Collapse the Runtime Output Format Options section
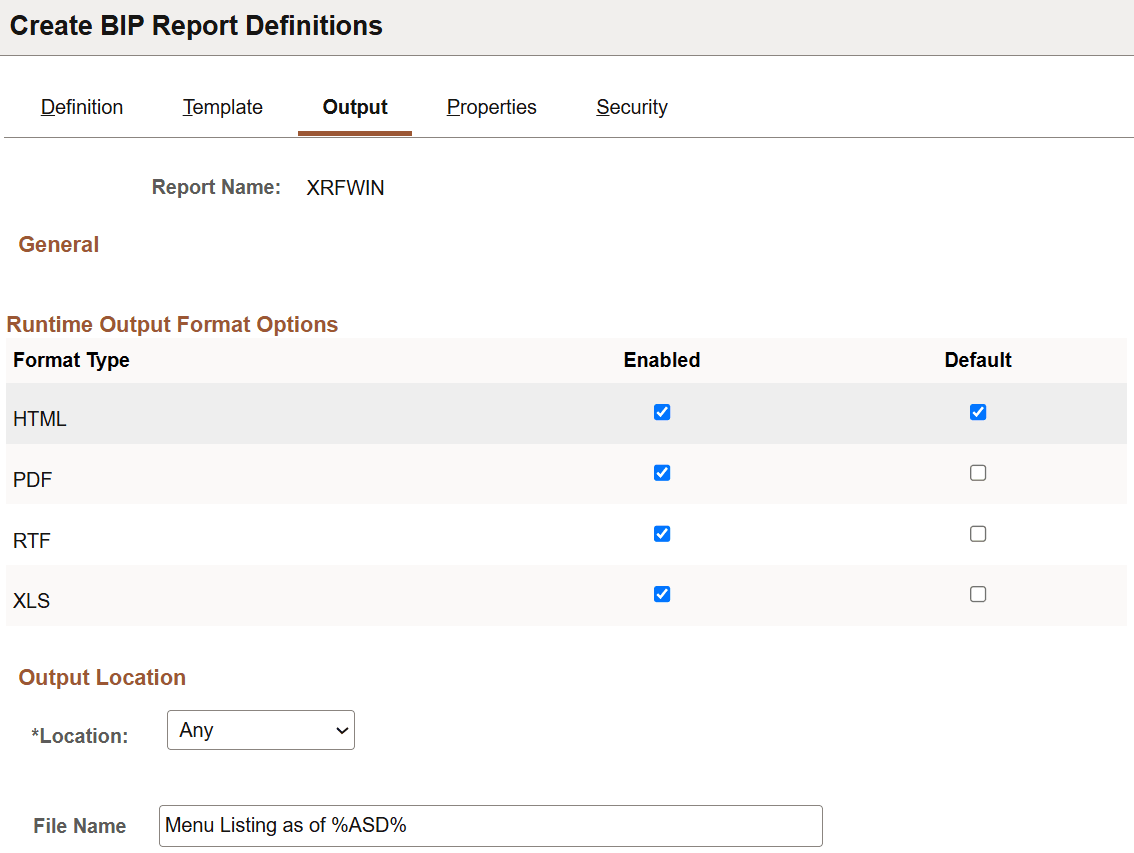This screenshot has height=853, width=1134. (172, 324)
